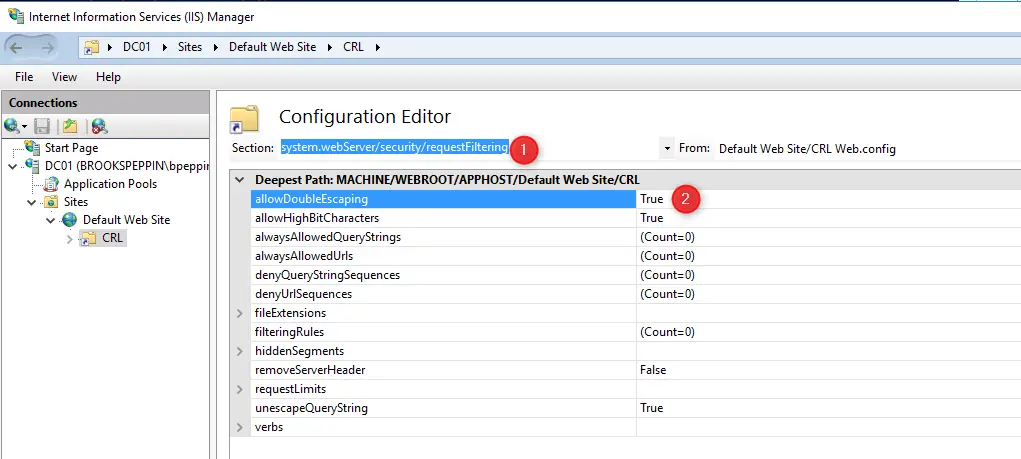Click the address bar folder icon
The height and width of the screenshot is (459, 1021).
tap(92, 47)
